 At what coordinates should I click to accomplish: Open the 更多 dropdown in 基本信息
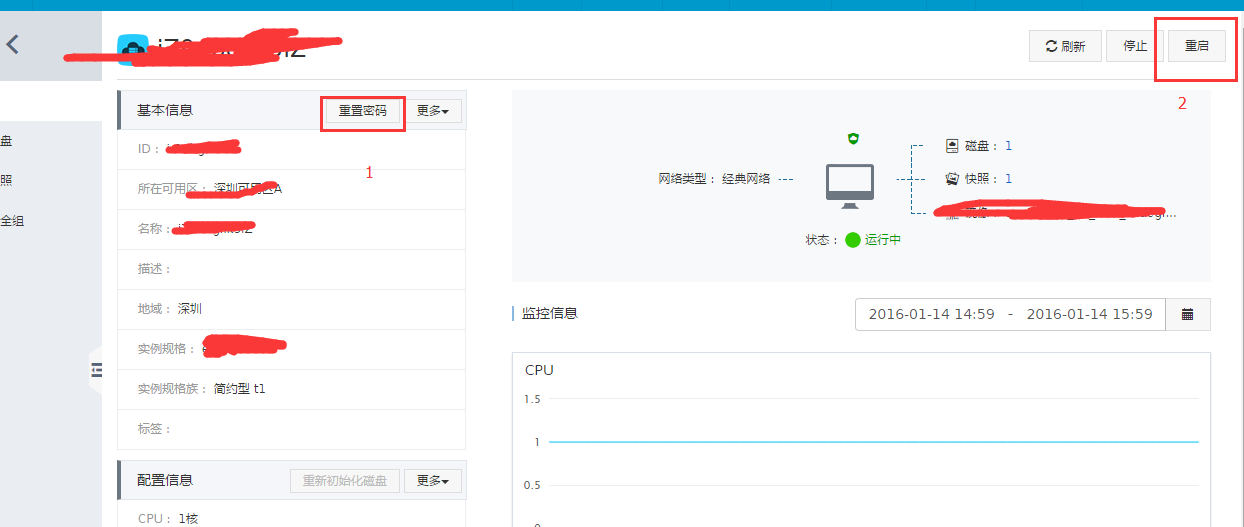[433, 111]
